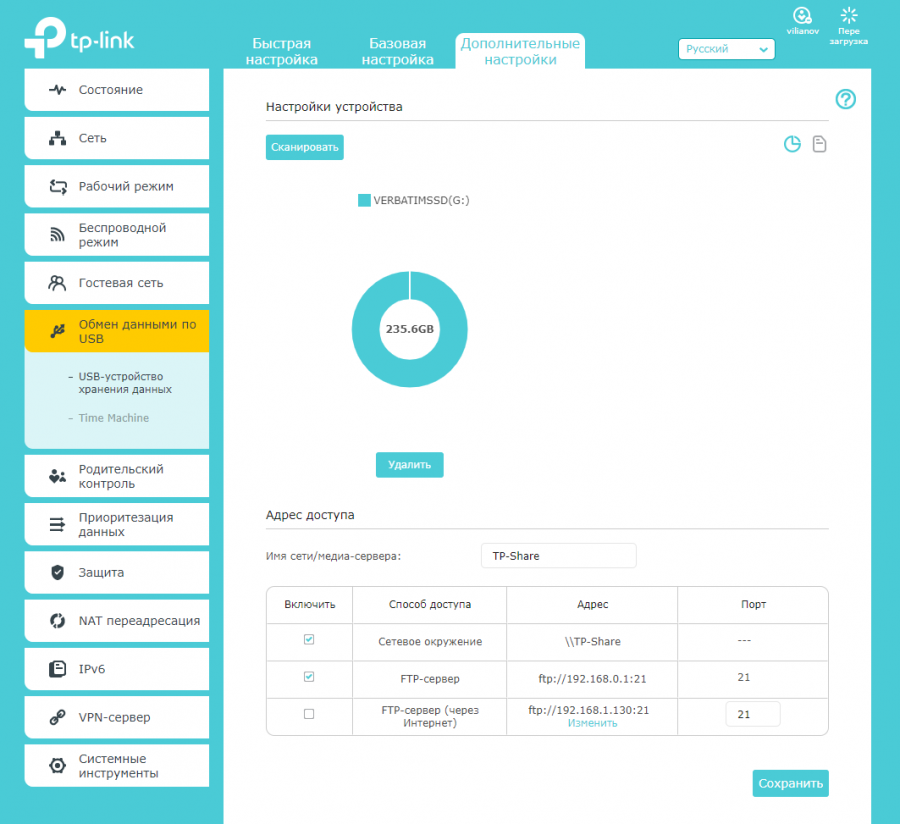Click the Сетевое окружение cell
Image resolution: width=900 pixels, height=824 pixels.
pyautogui.click(x=429, y=642)
